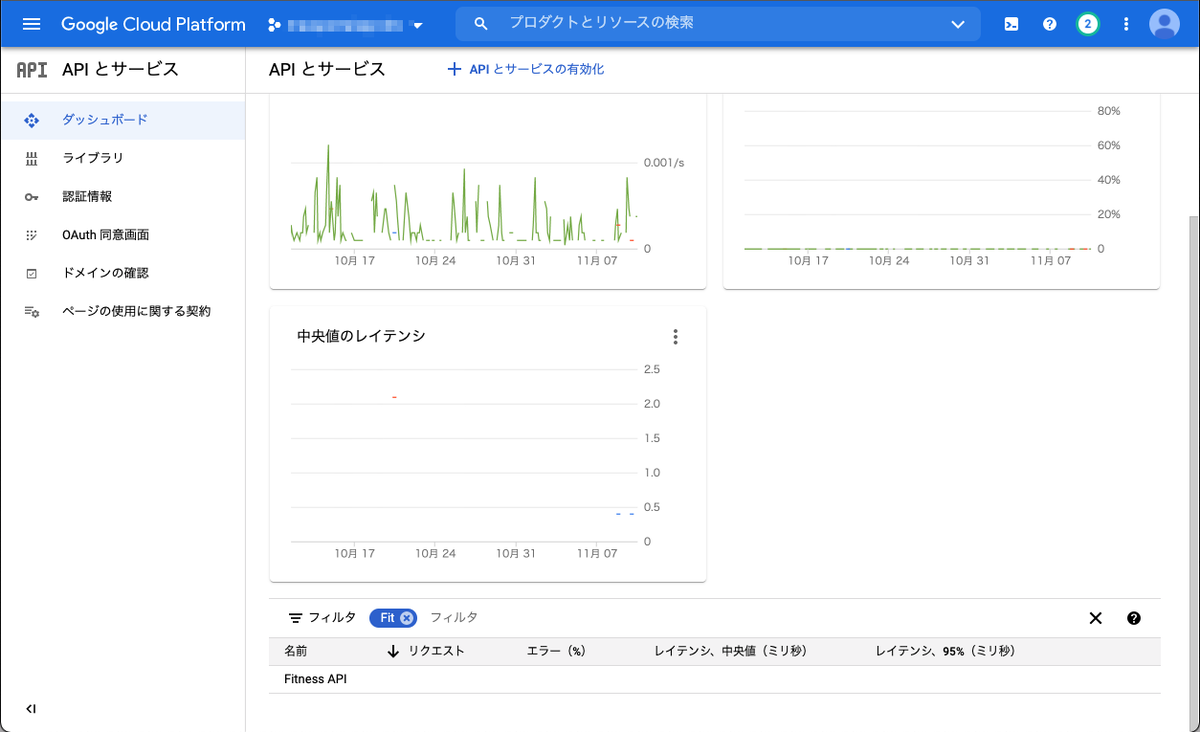Screen dimensions: 1200x732
Task: Open the Fitness API row link
Action: coord(315,679)
